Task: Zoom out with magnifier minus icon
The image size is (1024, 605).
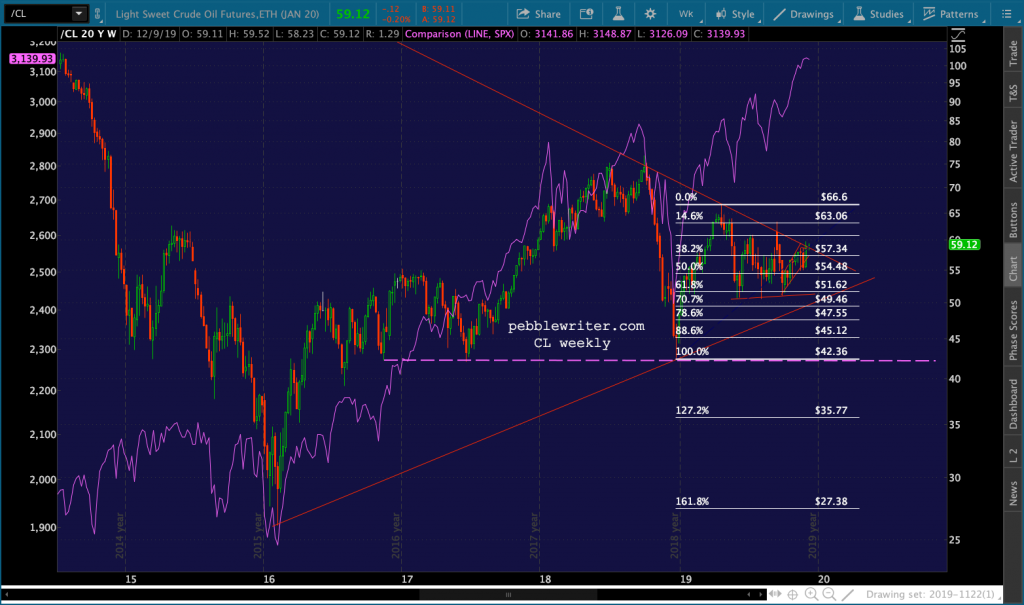Action: click(829, 594)
